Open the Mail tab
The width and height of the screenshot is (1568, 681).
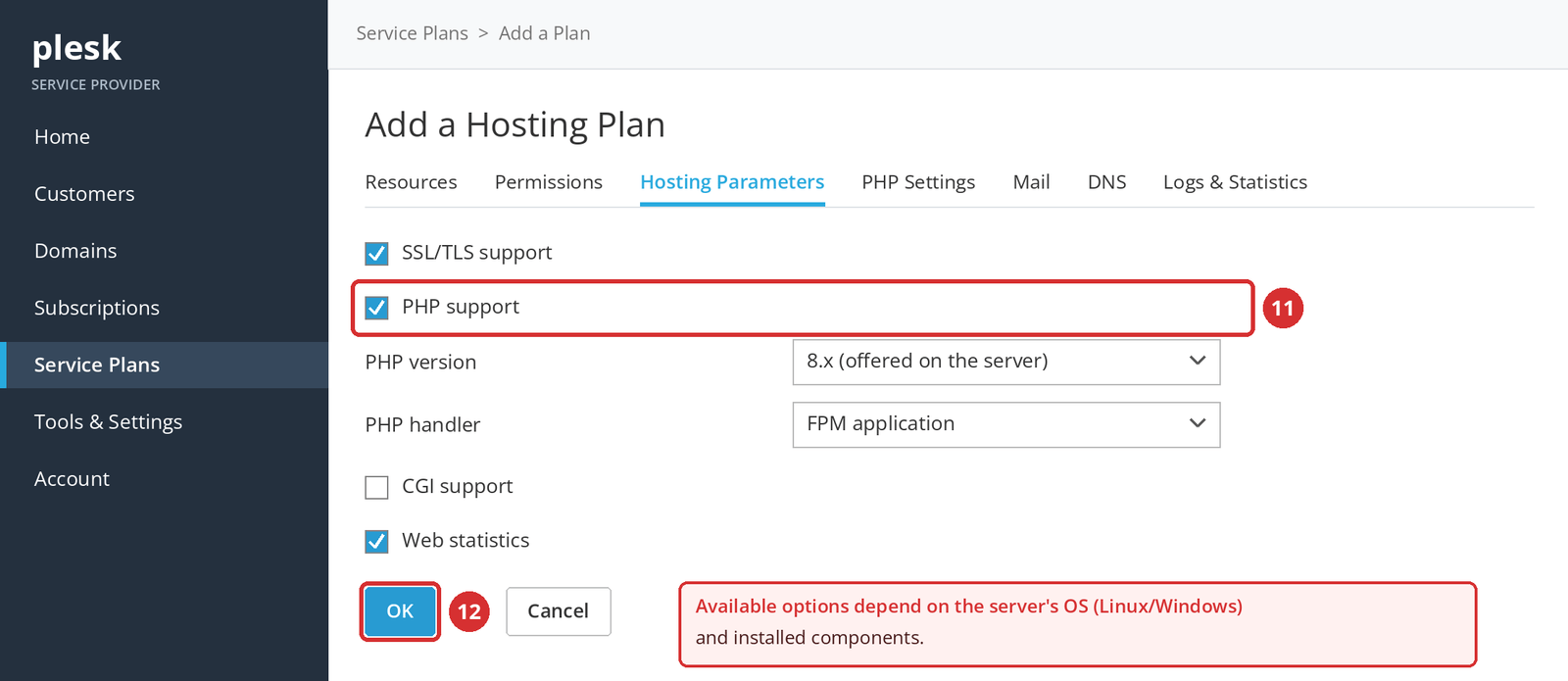pos(1031,182)
